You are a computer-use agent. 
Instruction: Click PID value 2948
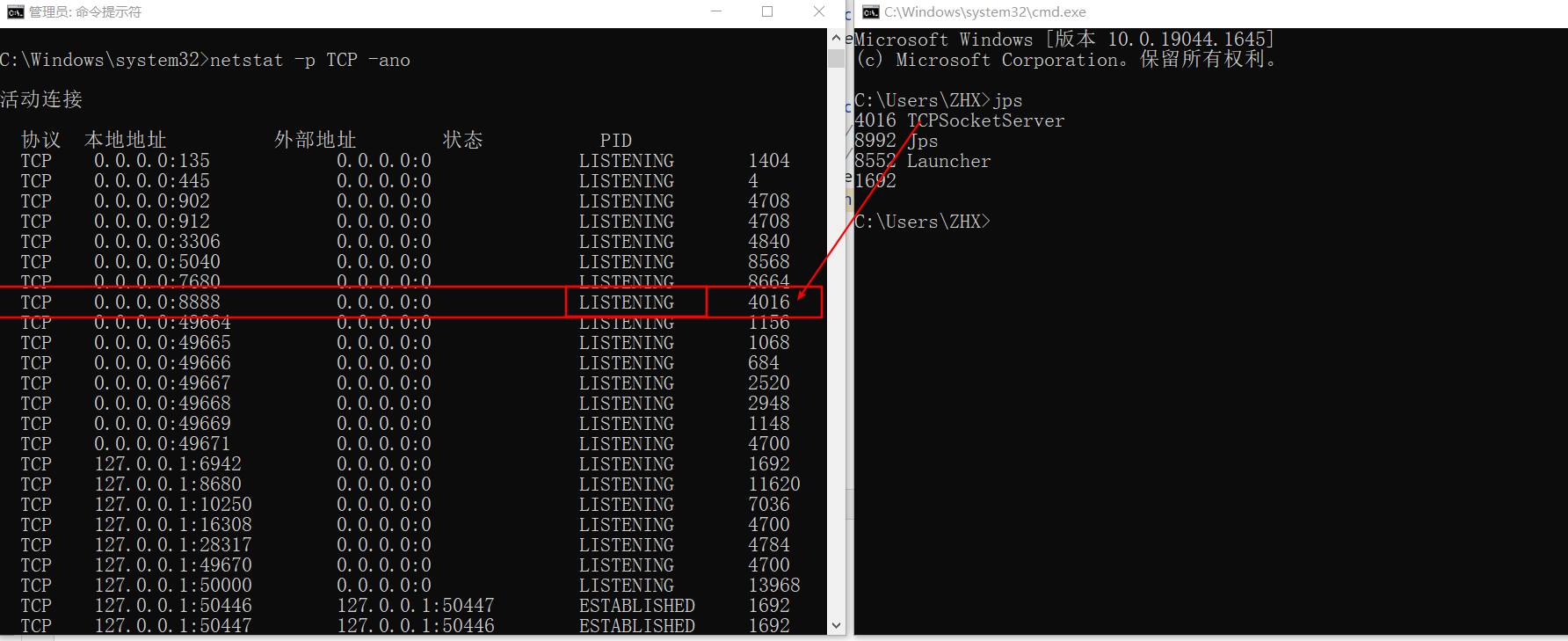click(x=769, y=404)
